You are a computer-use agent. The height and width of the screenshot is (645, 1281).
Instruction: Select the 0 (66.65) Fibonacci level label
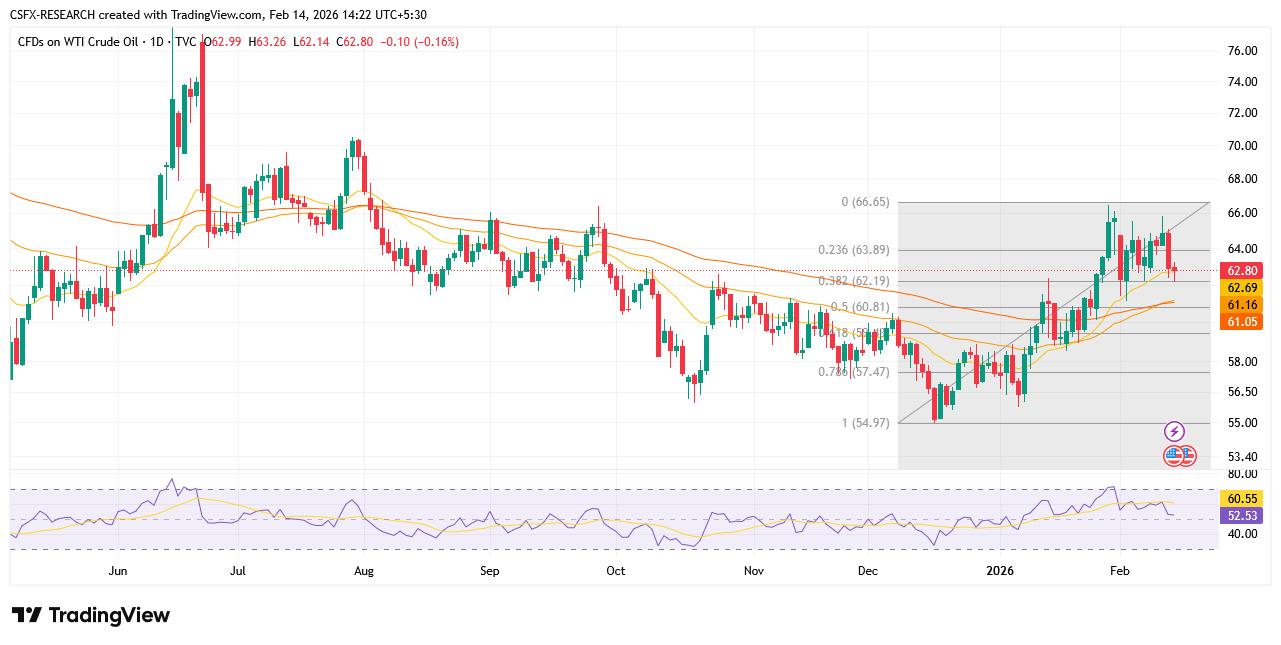(865, 202)
